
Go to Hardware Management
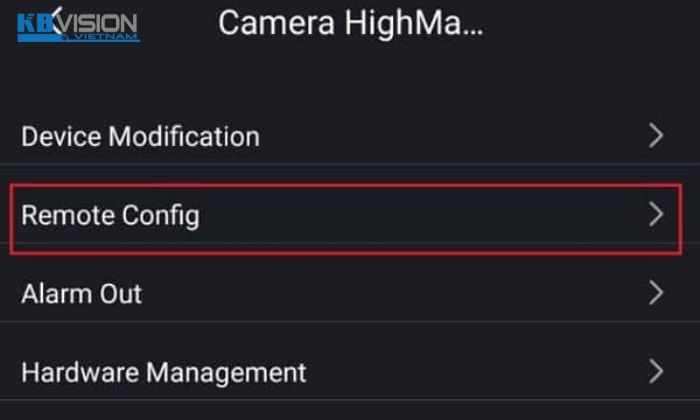[x=163, y=373]
